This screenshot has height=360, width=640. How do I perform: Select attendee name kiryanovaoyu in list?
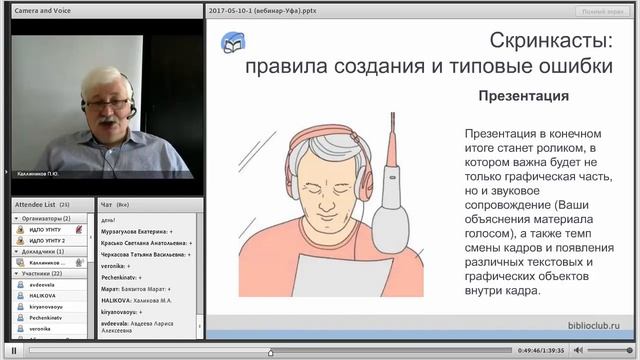(46, 307)
